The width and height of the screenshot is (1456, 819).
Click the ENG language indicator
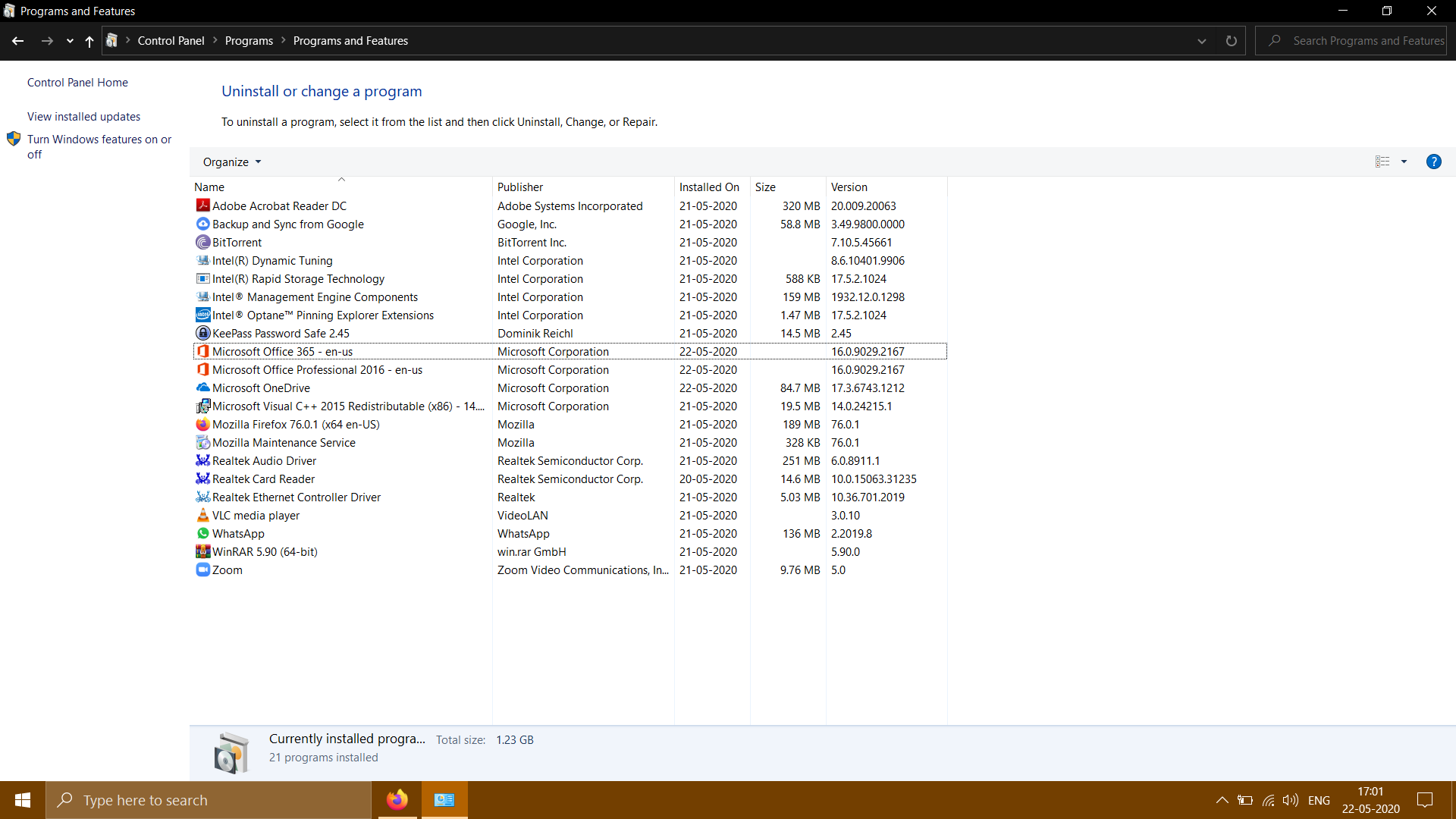coord(1319,800)
